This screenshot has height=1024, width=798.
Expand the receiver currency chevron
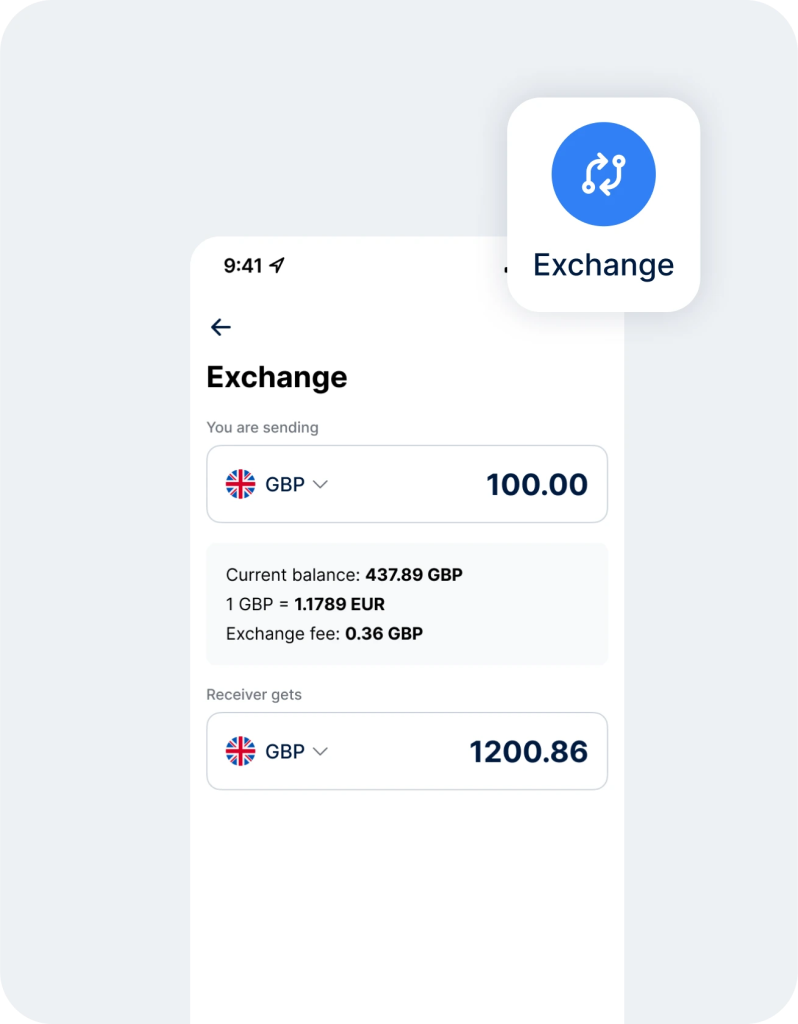click(320, 751)
